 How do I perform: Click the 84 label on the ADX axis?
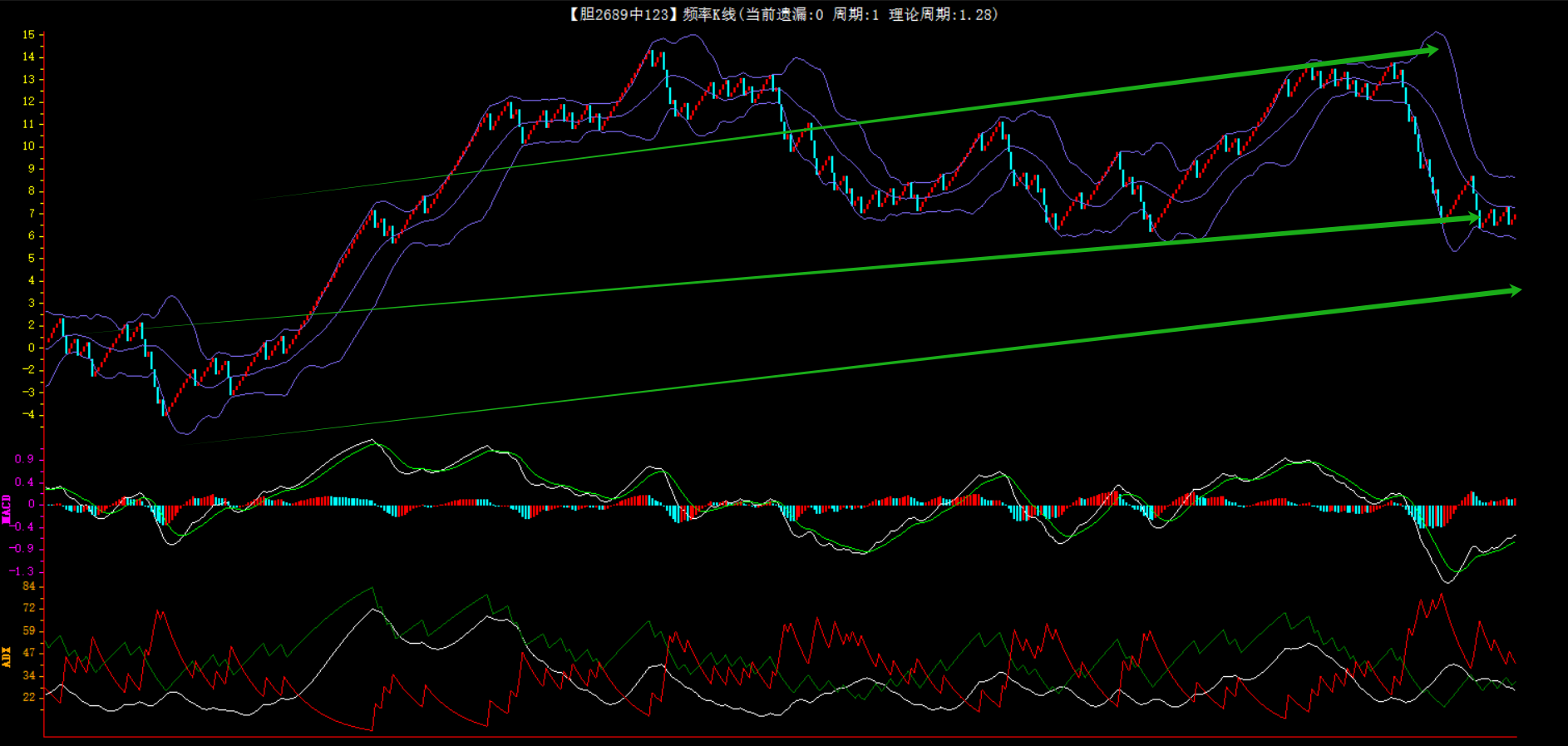pyautogui.click(x=29, y=586)
